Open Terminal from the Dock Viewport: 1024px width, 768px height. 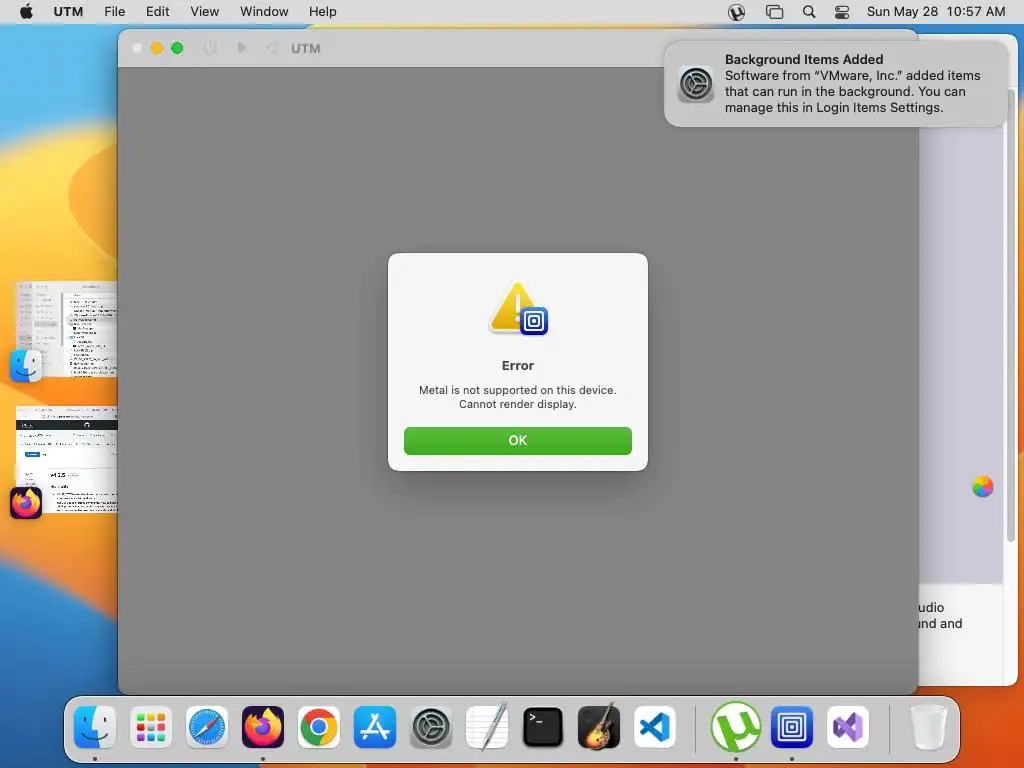(543, 727)
